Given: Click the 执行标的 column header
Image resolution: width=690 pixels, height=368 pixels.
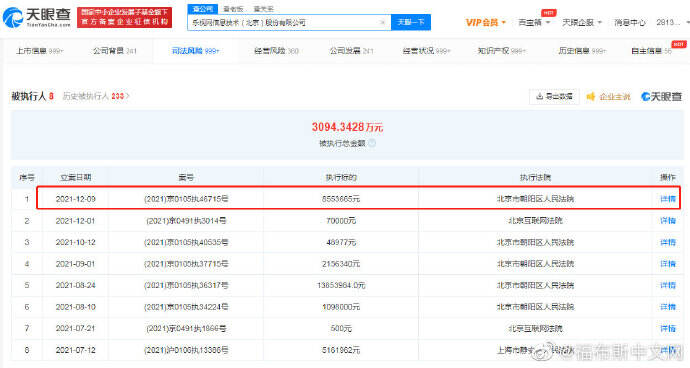Looking at the screenshot, I should pyautogui.click(x=341, y=177).
